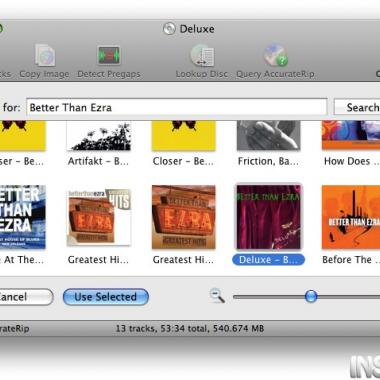
Task: Select the Artifakt album cover
Action: [x=99, y=136]
